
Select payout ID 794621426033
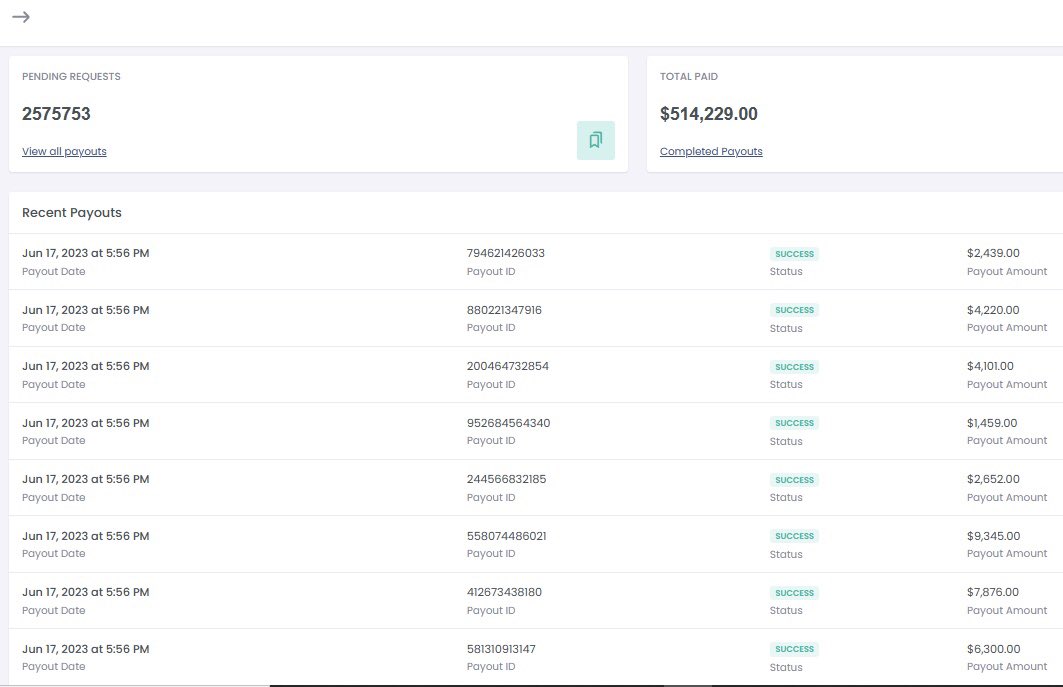point(506,253)
